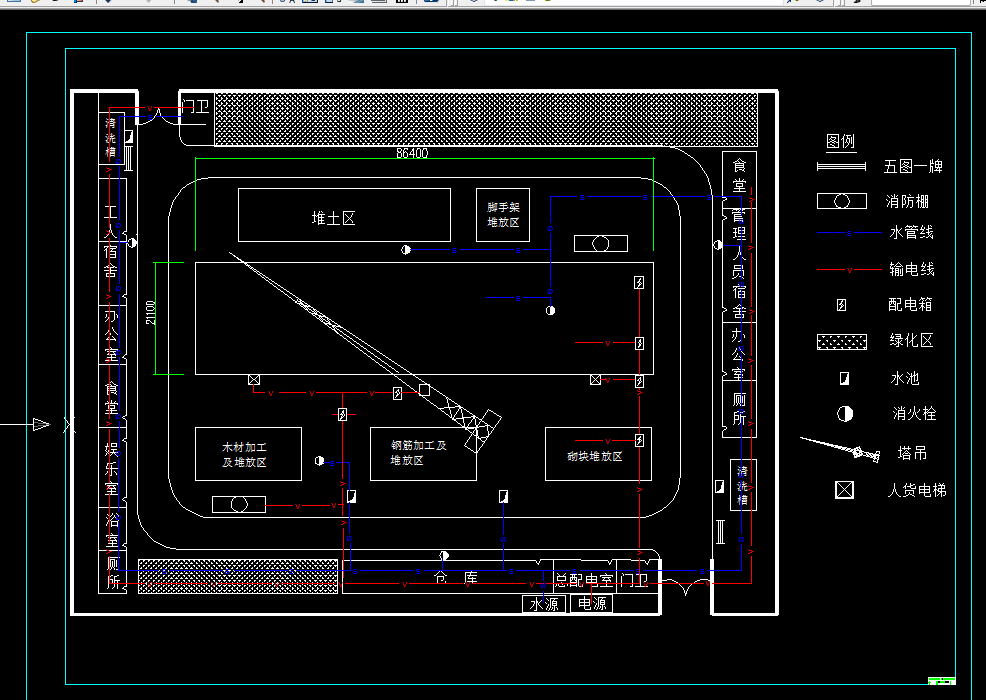986x700 pixels.
Task: Select the entrance arrow on the left edge
Action: click(x=41, y=425)
